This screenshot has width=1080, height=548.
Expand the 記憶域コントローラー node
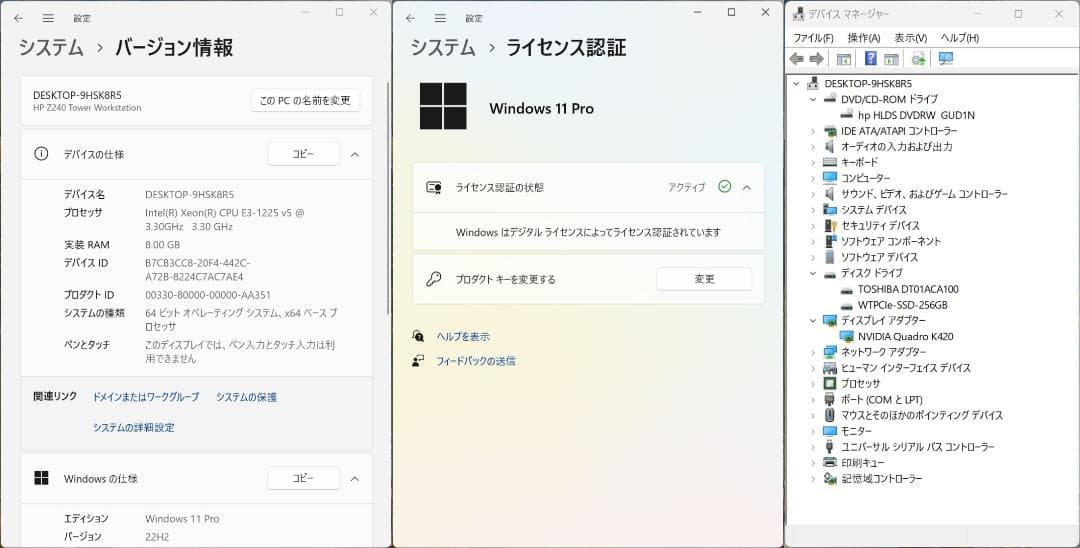(x=813, y=478)
